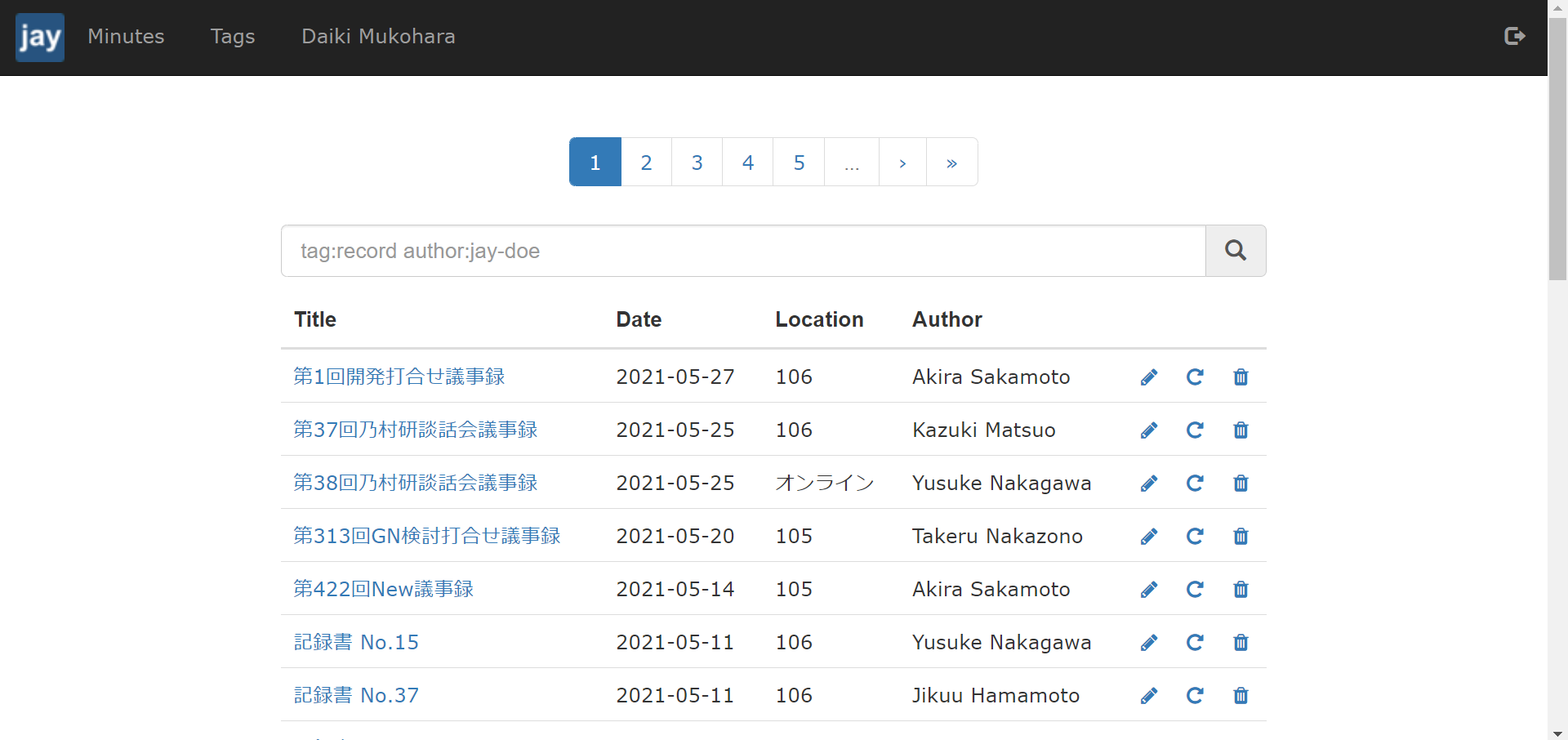This screenshot has width=1568, height=740.
Task: Open 第422回New議事録 minute link
Action: click(x=383, y=589)
